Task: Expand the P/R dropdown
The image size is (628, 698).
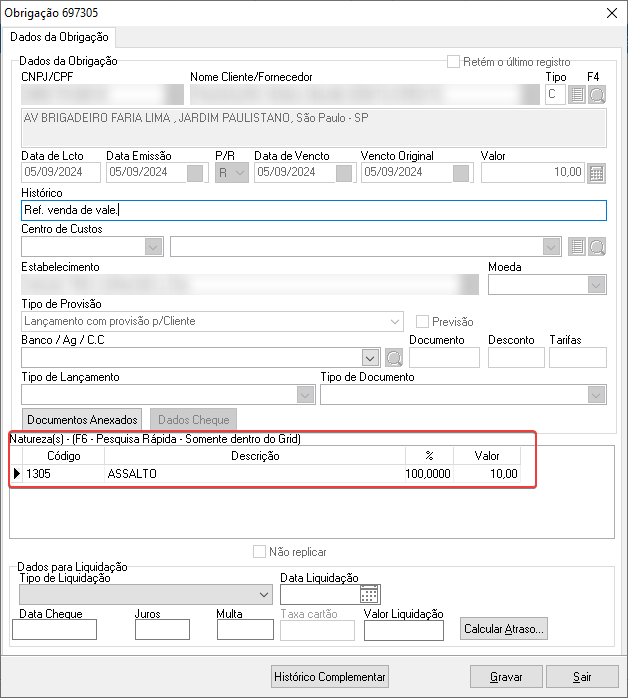Action: pyautogui.click(x=240, y=173)
